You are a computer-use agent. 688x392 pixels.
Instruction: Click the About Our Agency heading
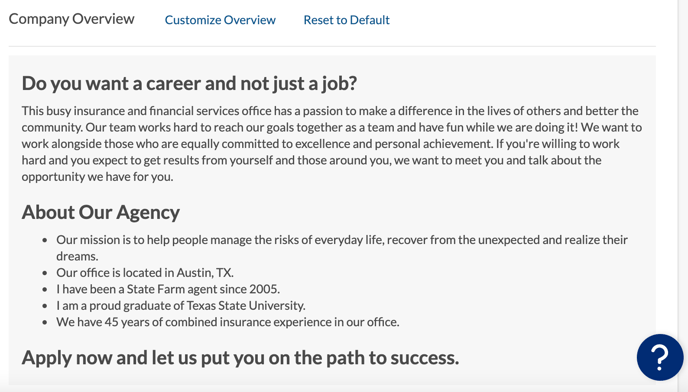pos(101,212)
